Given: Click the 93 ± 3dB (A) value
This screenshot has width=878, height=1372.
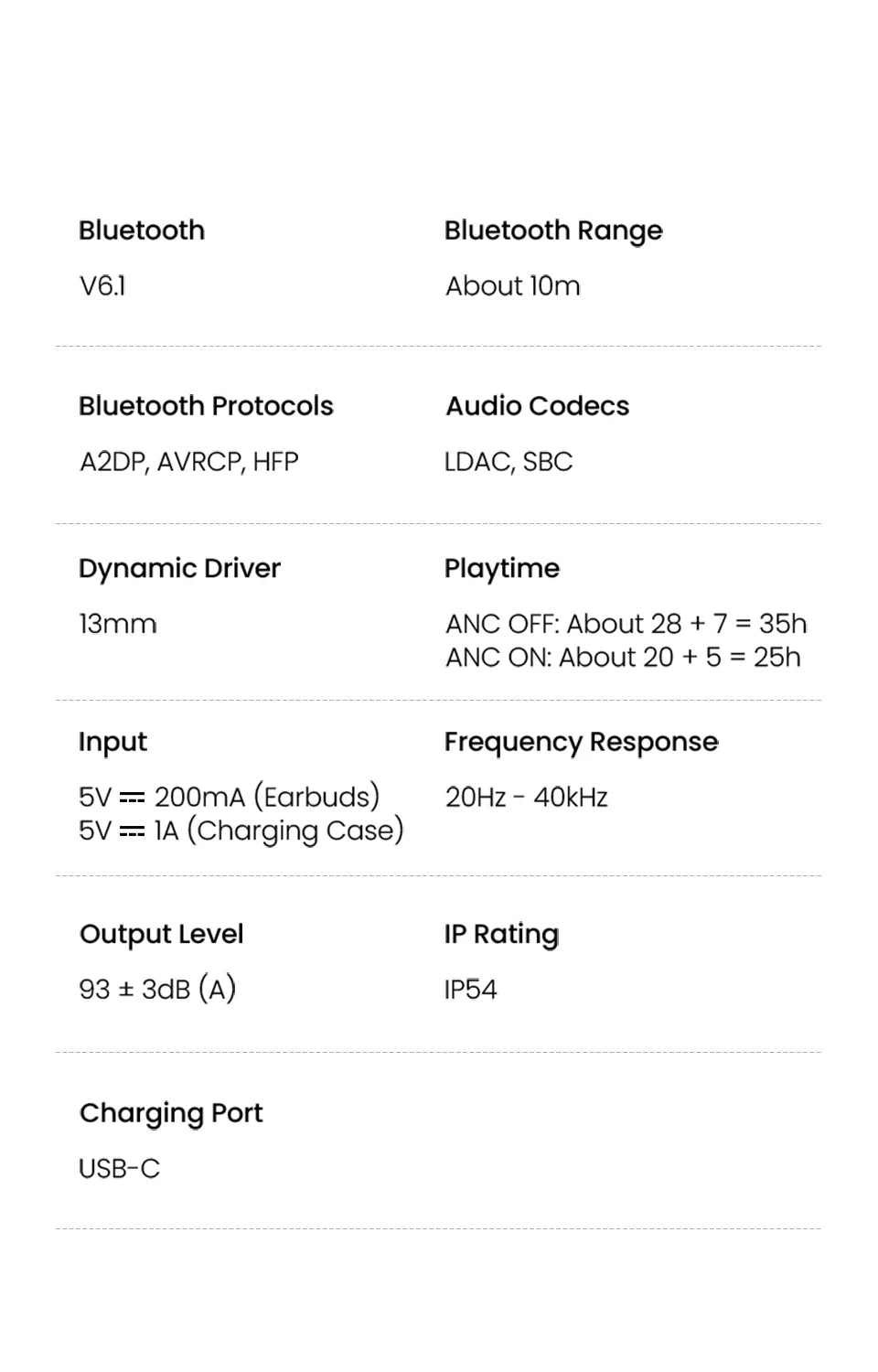Looking at the screenshot, I should click(157, 989).
